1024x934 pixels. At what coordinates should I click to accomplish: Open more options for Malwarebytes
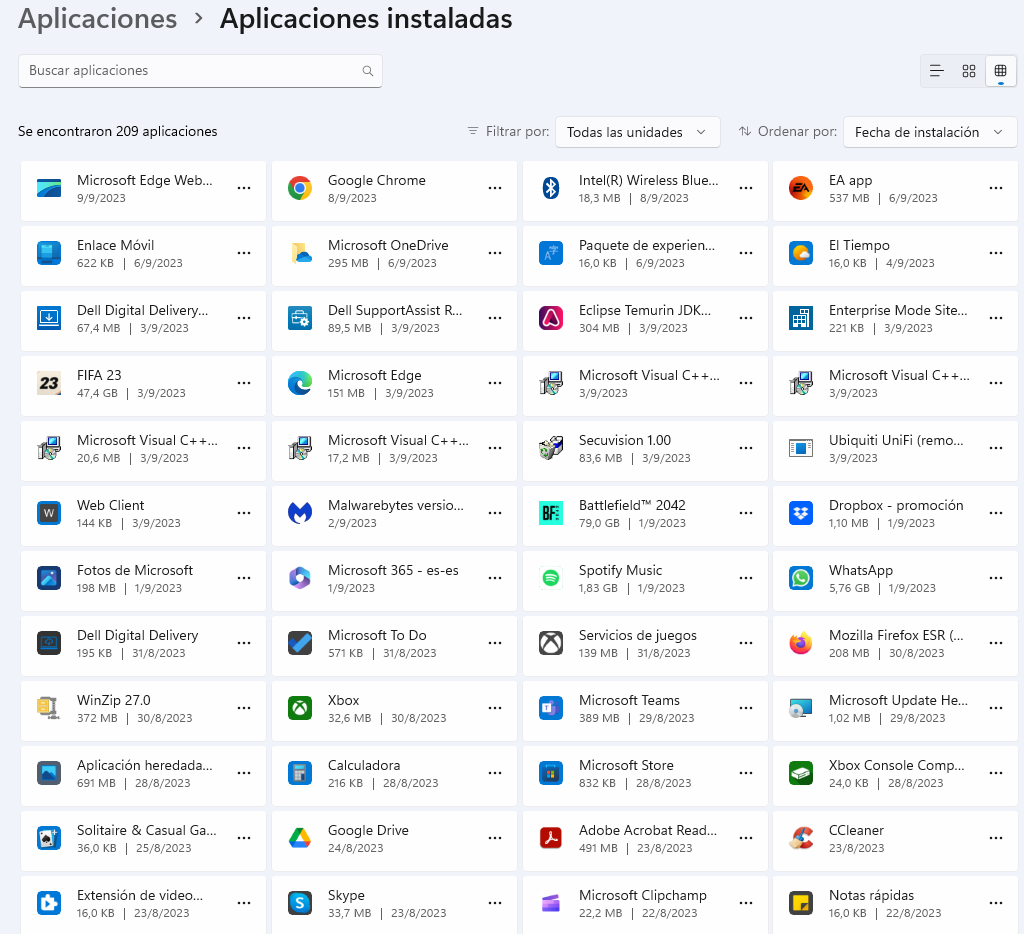pos(495,513)
